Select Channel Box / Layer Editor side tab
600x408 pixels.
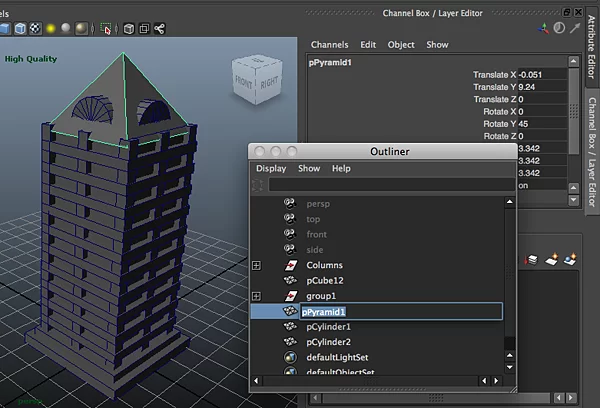pos(592,152)
